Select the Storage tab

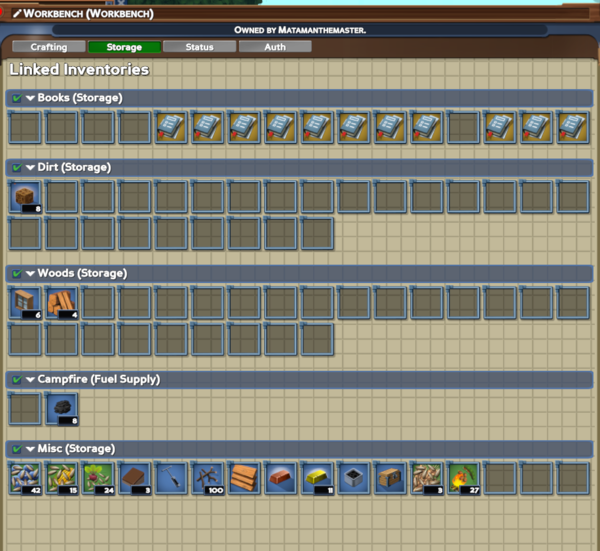(x=124, y=47)
